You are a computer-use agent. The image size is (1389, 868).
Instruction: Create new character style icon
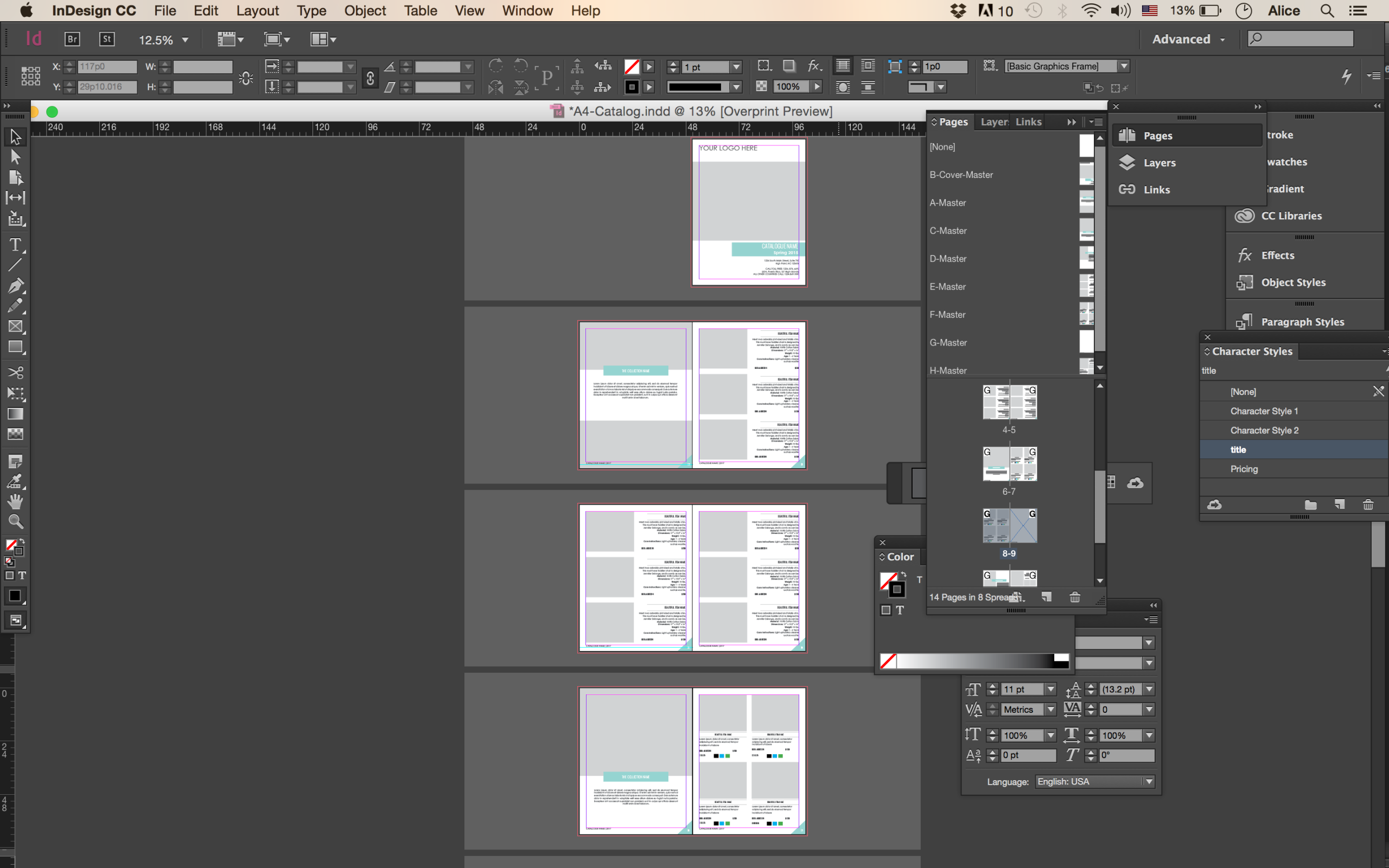pyautogui.click(x=1340, y=505)
